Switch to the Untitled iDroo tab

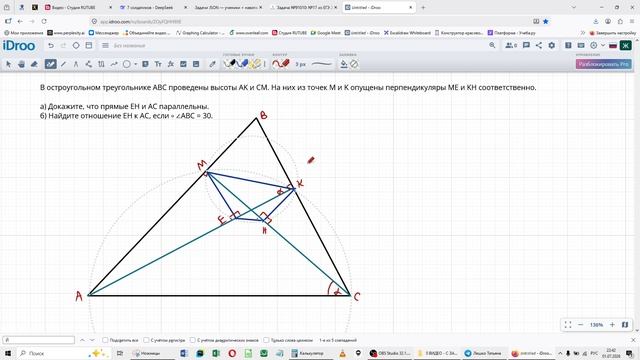pyautogui.click(x=378, y=7)
